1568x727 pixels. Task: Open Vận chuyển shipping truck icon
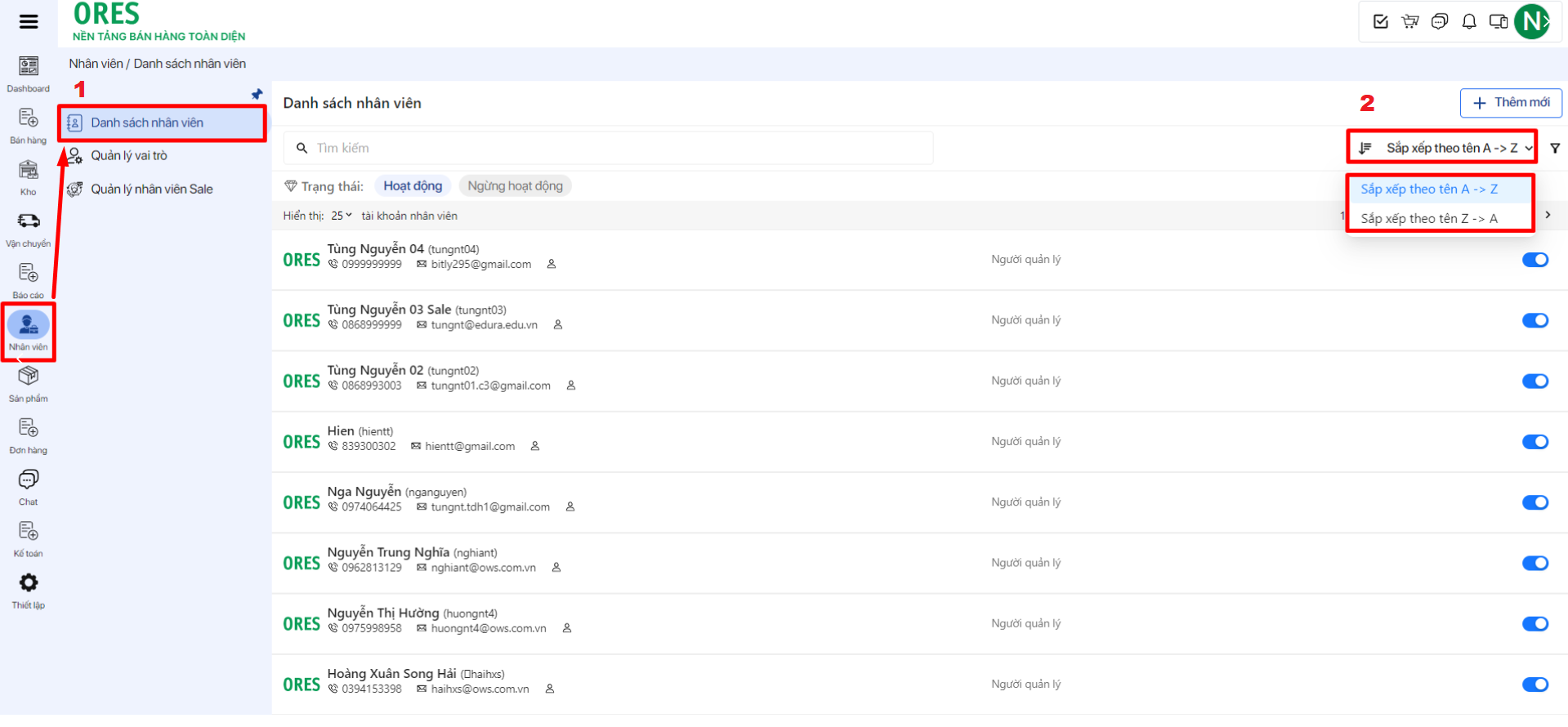click(29, 221)
